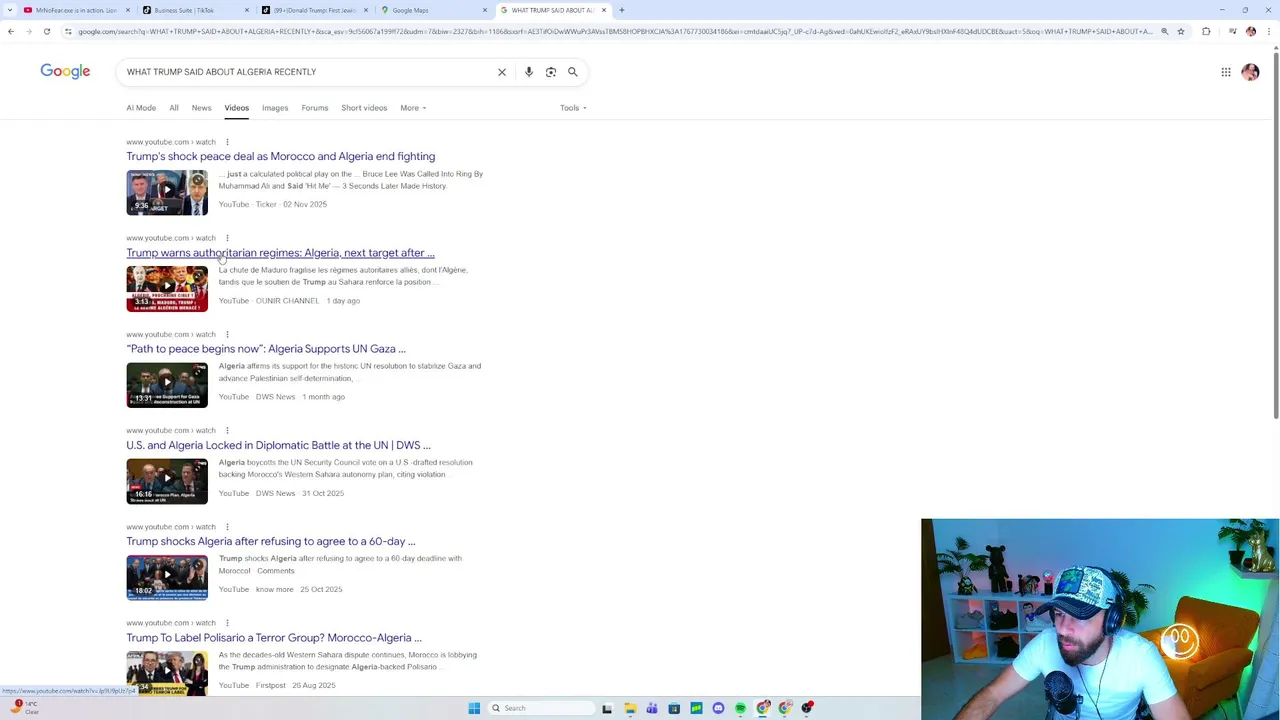The image size is (1280, 720).
Task: Click the browser address bar URL
Action: (615, 31)
